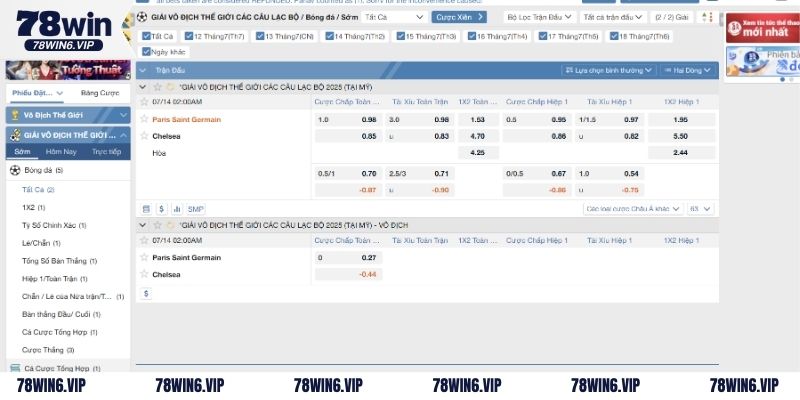The image size is (800, 400).
Task: Select the Lẻ/Chẵn market
Action: pos(41,243)
